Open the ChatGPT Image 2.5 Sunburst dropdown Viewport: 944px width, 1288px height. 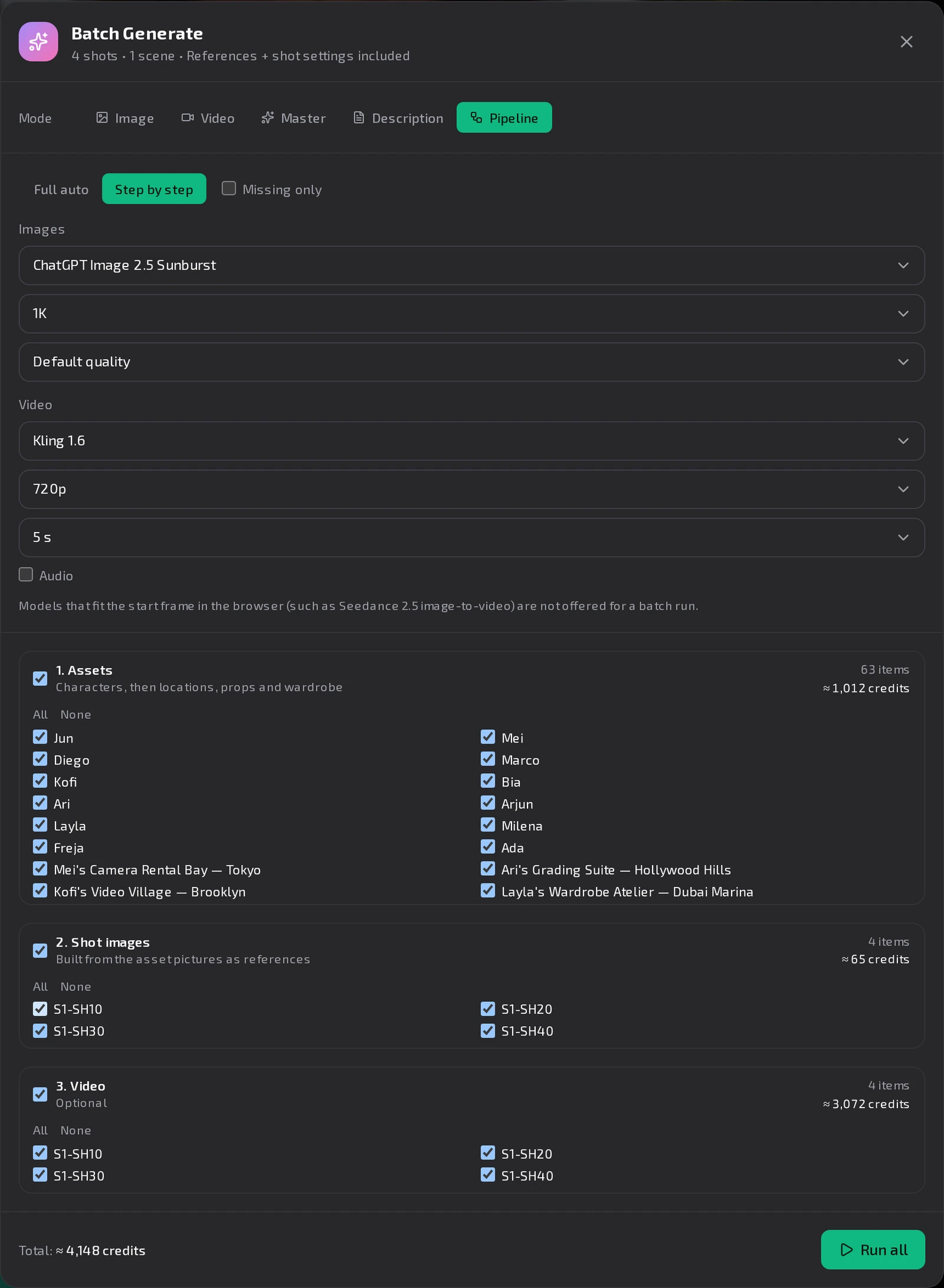point(471,265)
